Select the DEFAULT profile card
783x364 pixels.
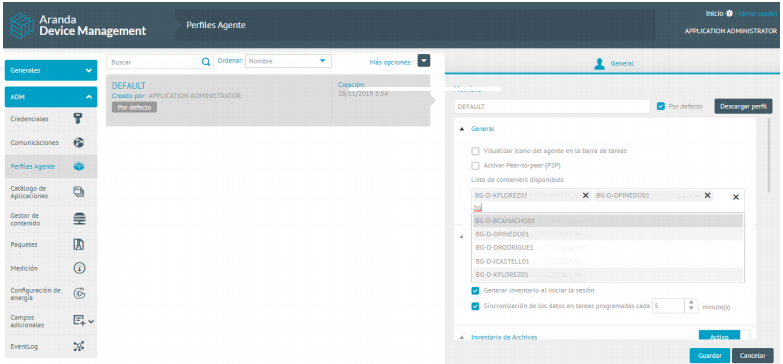coord(268,100)
